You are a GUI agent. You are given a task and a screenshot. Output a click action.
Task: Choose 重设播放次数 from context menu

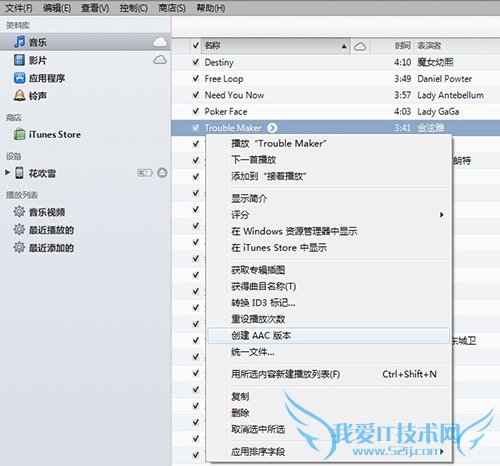(x=329, y=319)
